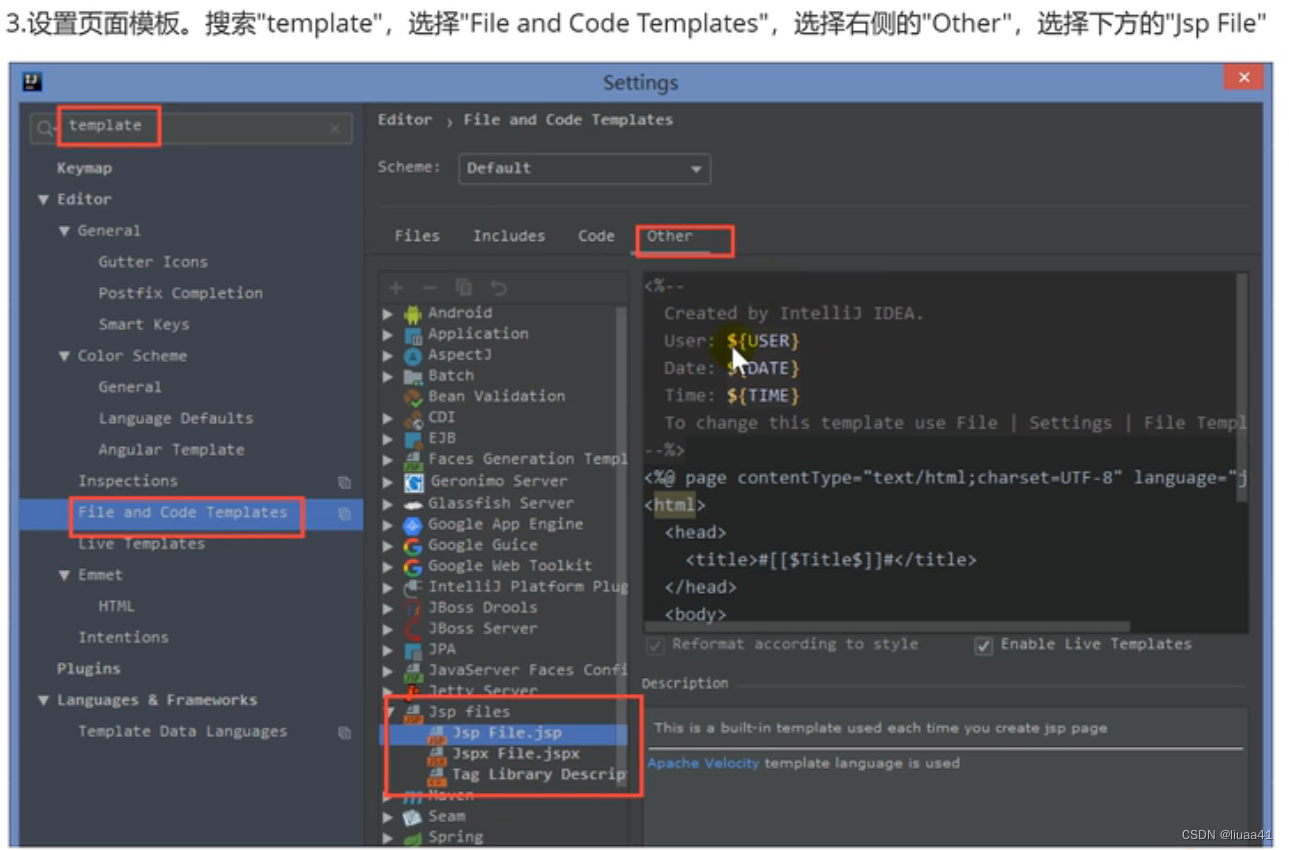
Task: Click the icon beside Template Data Languages
Action: (x=344, y=733)
